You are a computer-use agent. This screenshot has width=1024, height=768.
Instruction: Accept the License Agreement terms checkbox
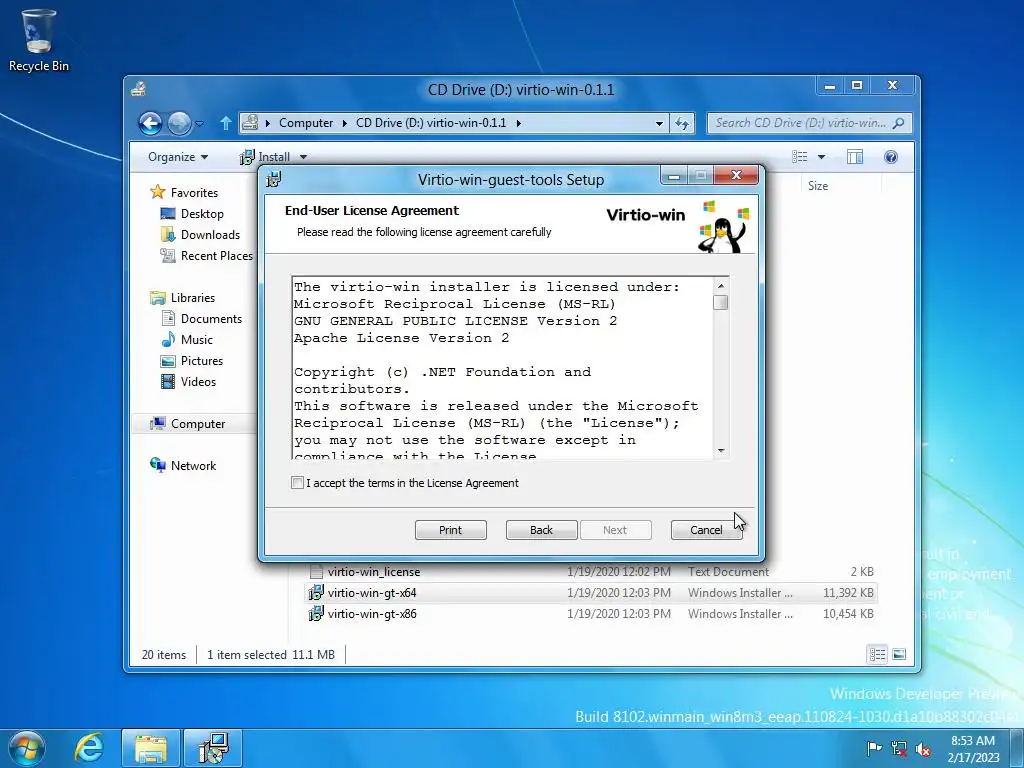(297, 483)
